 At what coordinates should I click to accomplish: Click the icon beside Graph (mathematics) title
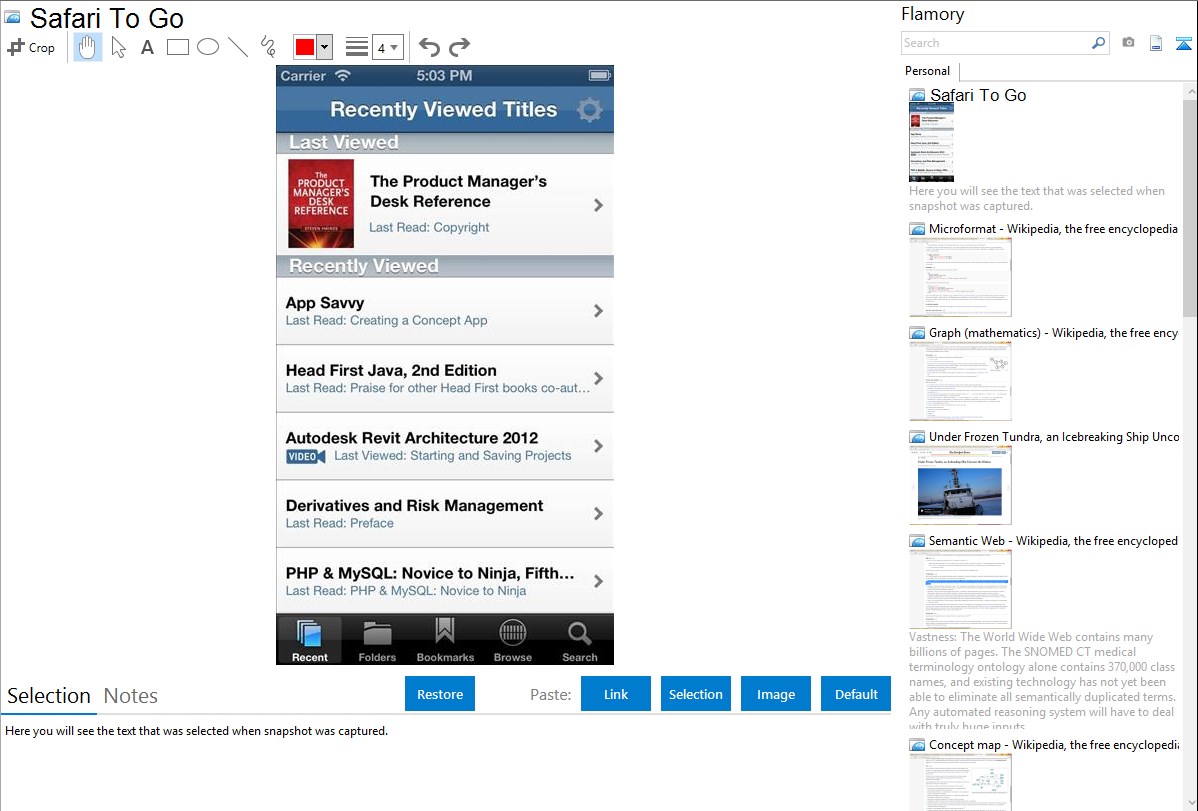pyautogui.click(x=917, y=333)
